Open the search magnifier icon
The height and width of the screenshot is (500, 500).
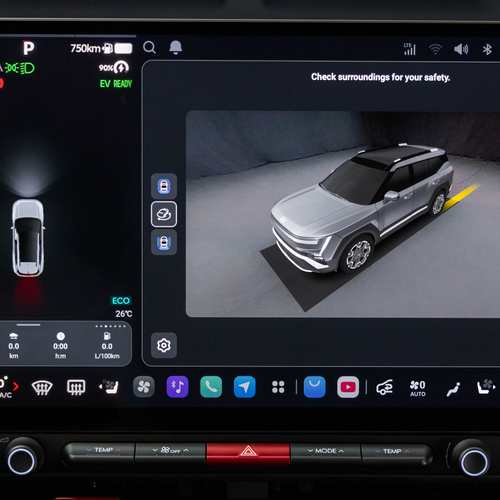(x=149, y=48)
